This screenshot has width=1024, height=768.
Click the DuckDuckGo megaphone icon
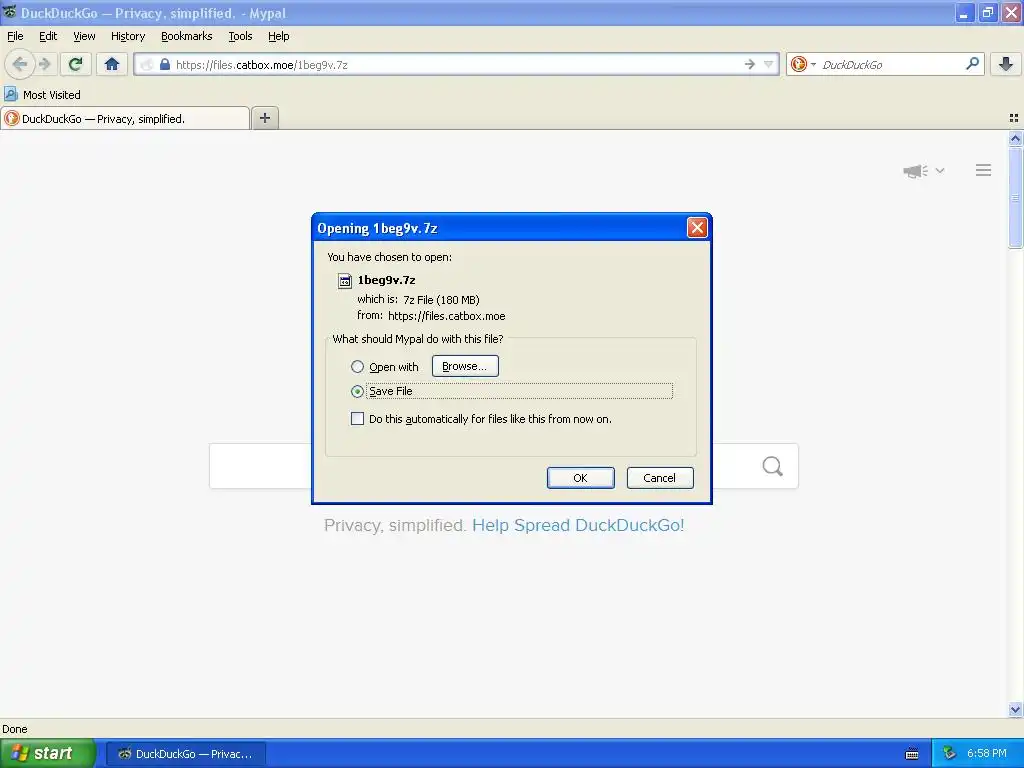(916, 171)
